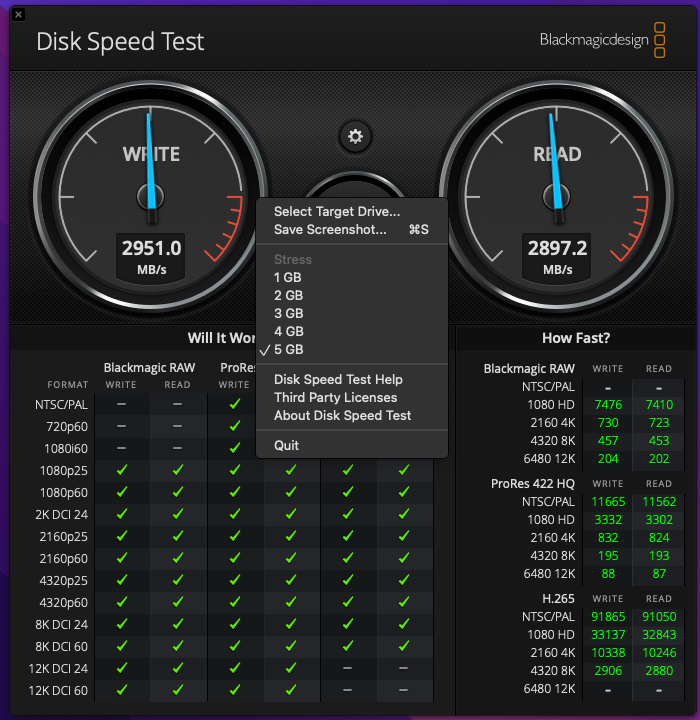Click the 87 ProRes 6480 12K read value
700x720 pixels.
point(659,574)
